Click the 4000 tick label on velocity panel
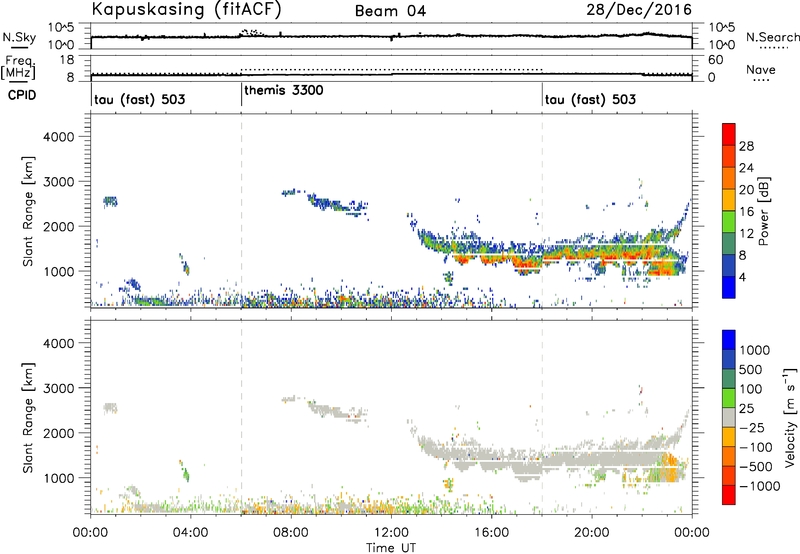Image resolution: width=800 pixels, height=554 pixels. pyautogui.click(x=58, y=343)
